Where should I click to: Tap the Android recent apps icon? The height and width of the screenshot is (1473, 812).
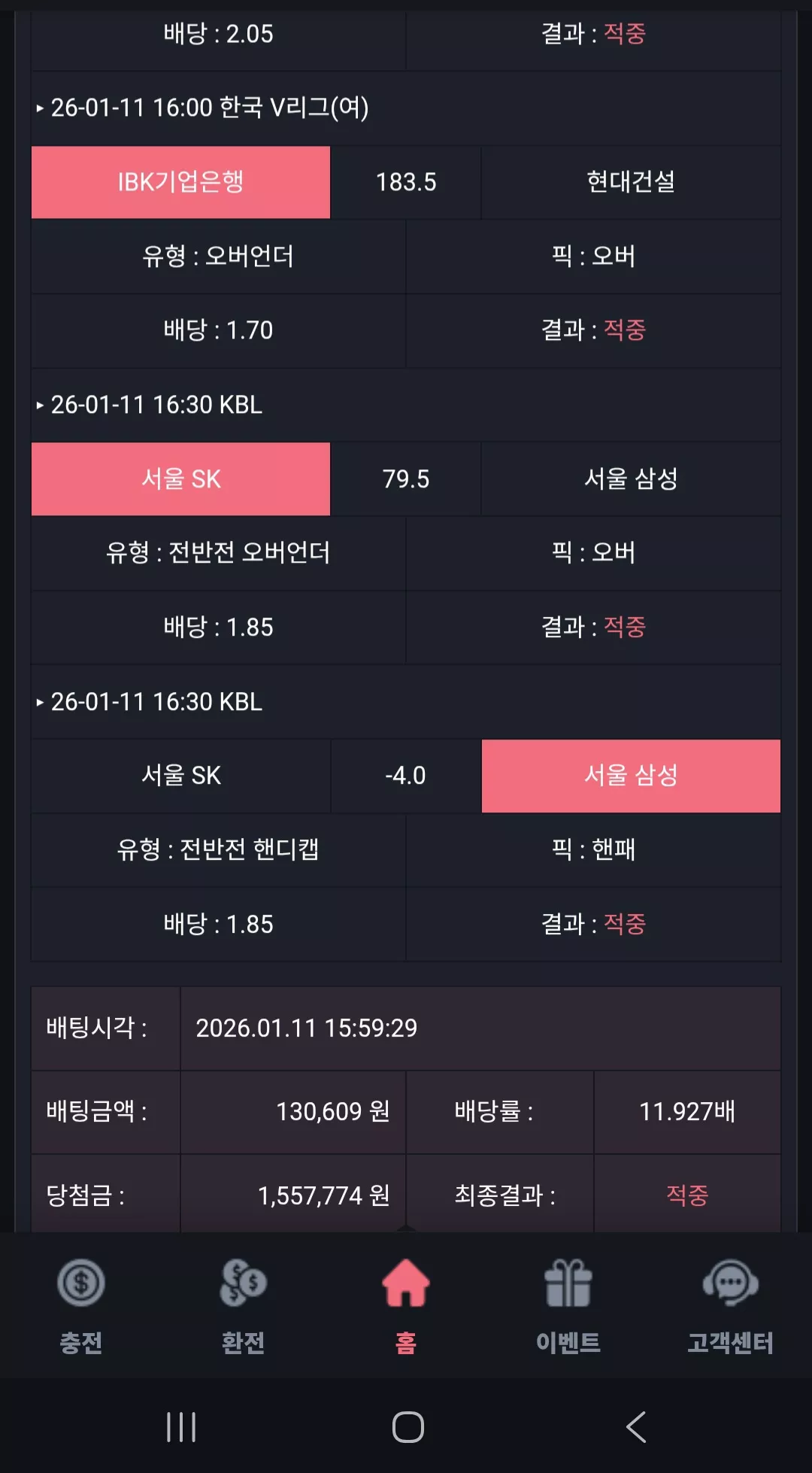pyautogui.click(x=181, y=1426)
